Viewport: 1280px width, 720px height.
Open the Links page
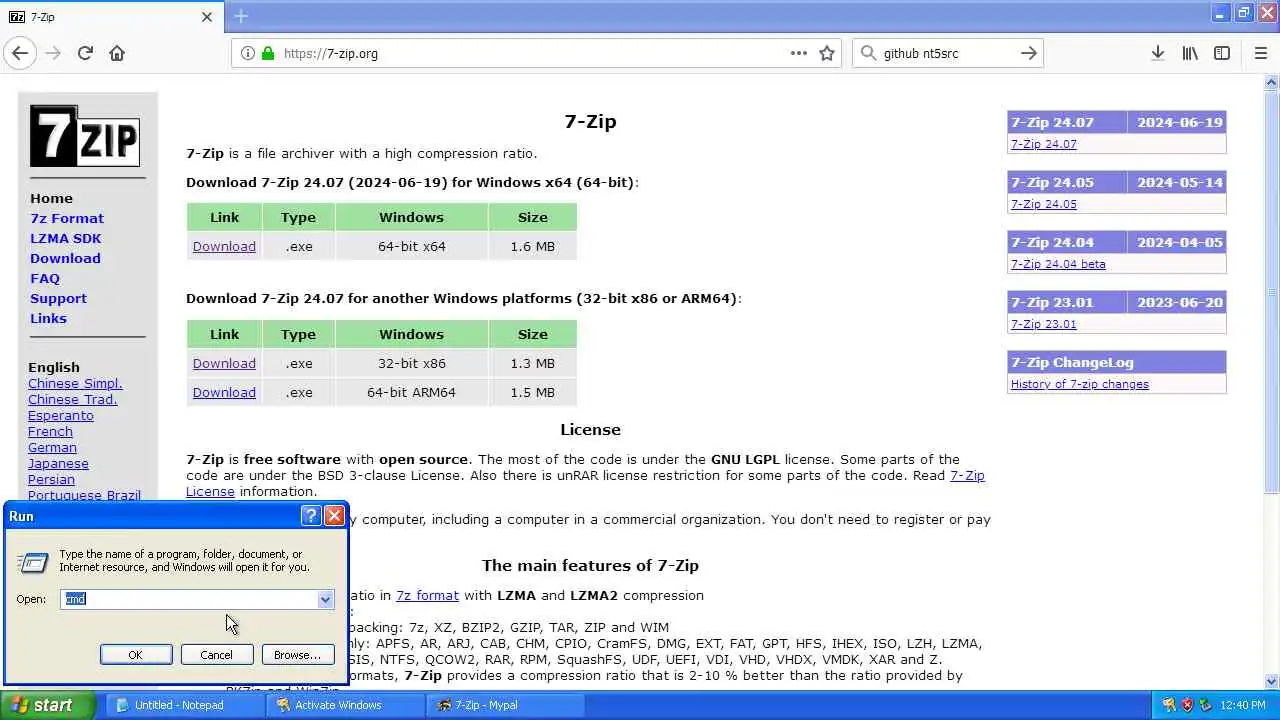48,318
